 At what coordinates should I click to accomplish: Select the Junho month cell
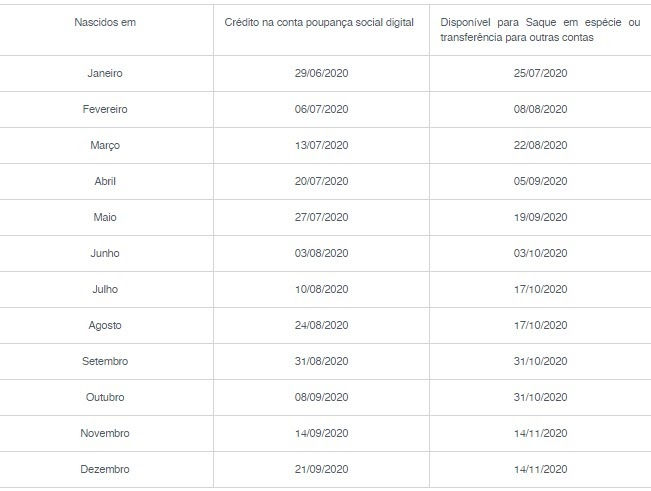(x=105, y=254)
